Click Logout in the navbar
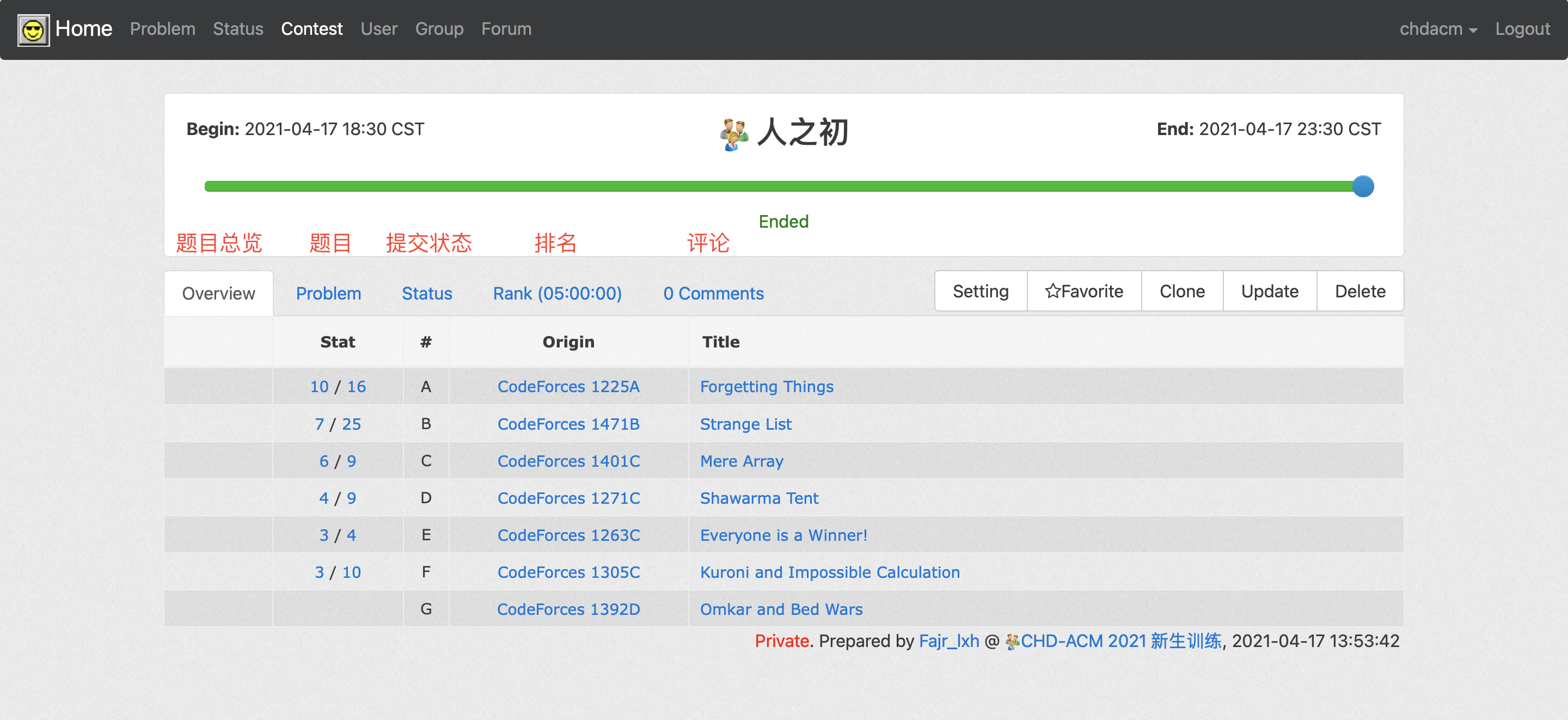1568x720 pixels. [x=1522, y=29]
